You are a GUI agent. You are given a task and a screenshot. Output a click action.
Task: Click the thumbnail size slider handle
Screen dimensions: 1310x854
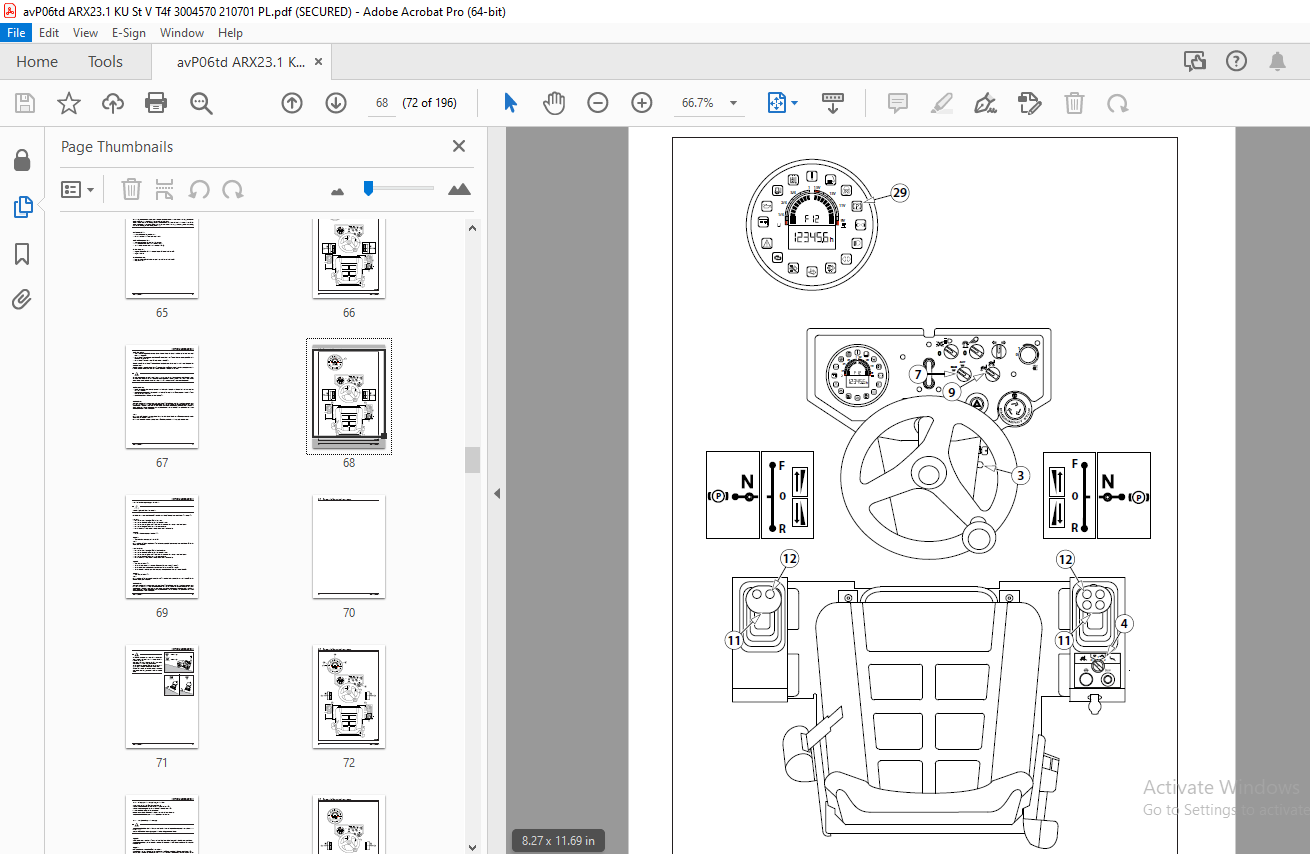(x=368, y=187)
